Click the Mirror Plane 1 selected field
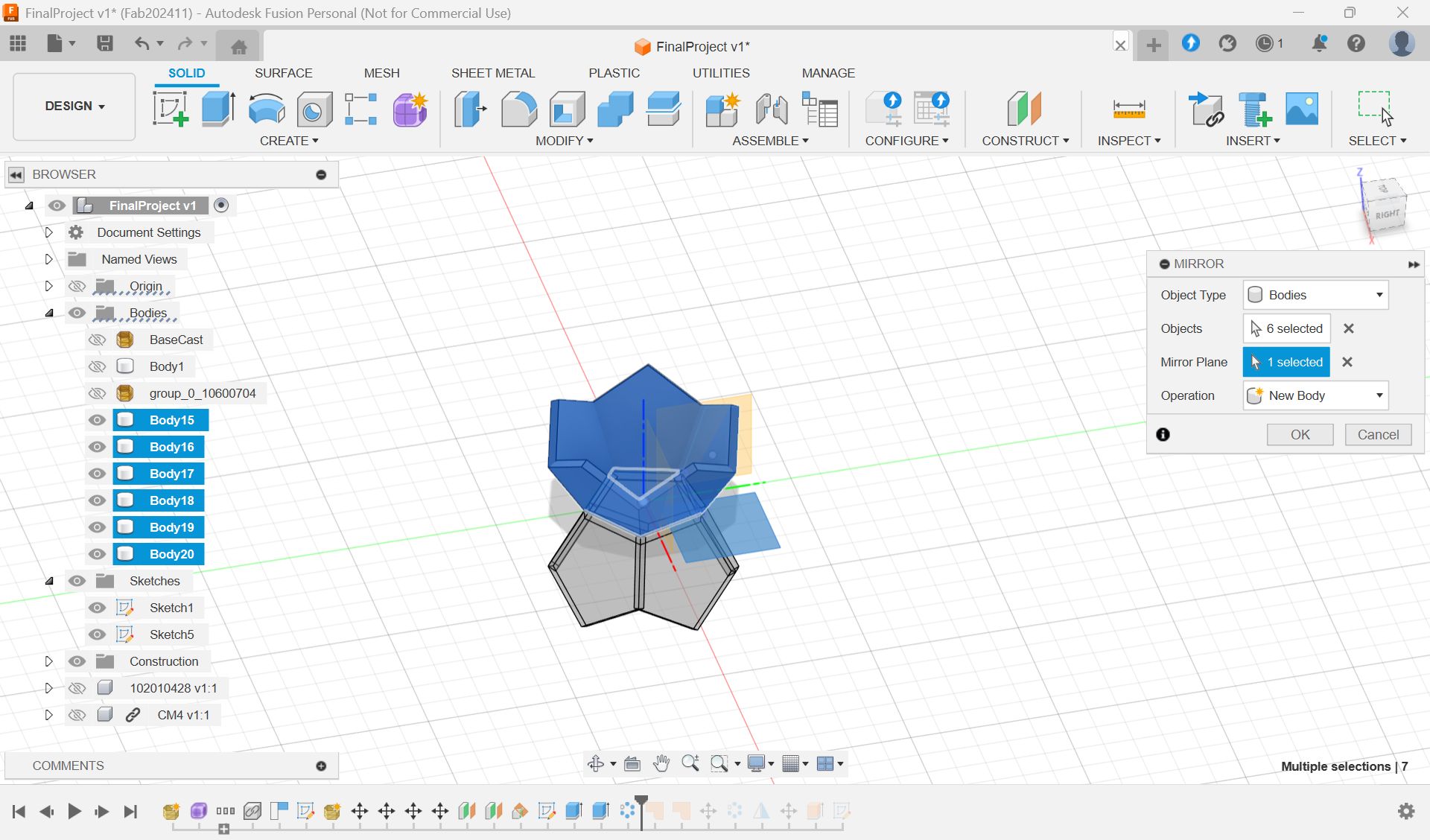 click(x=1286, y=362)
